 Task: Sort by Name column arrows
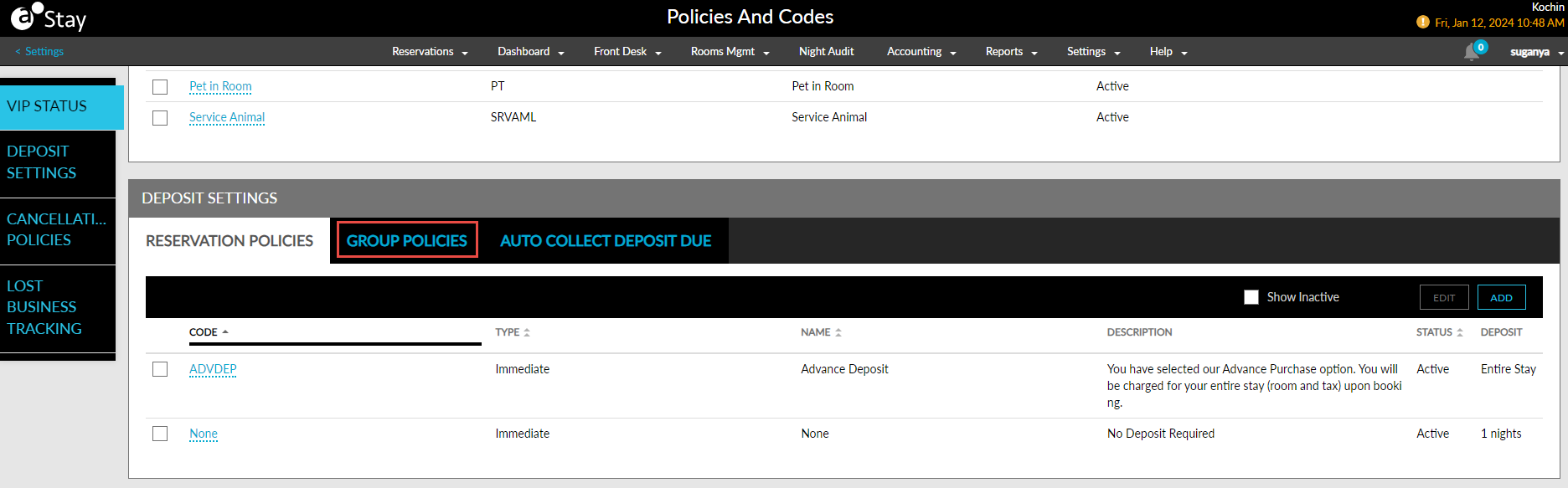click(838, 333)
